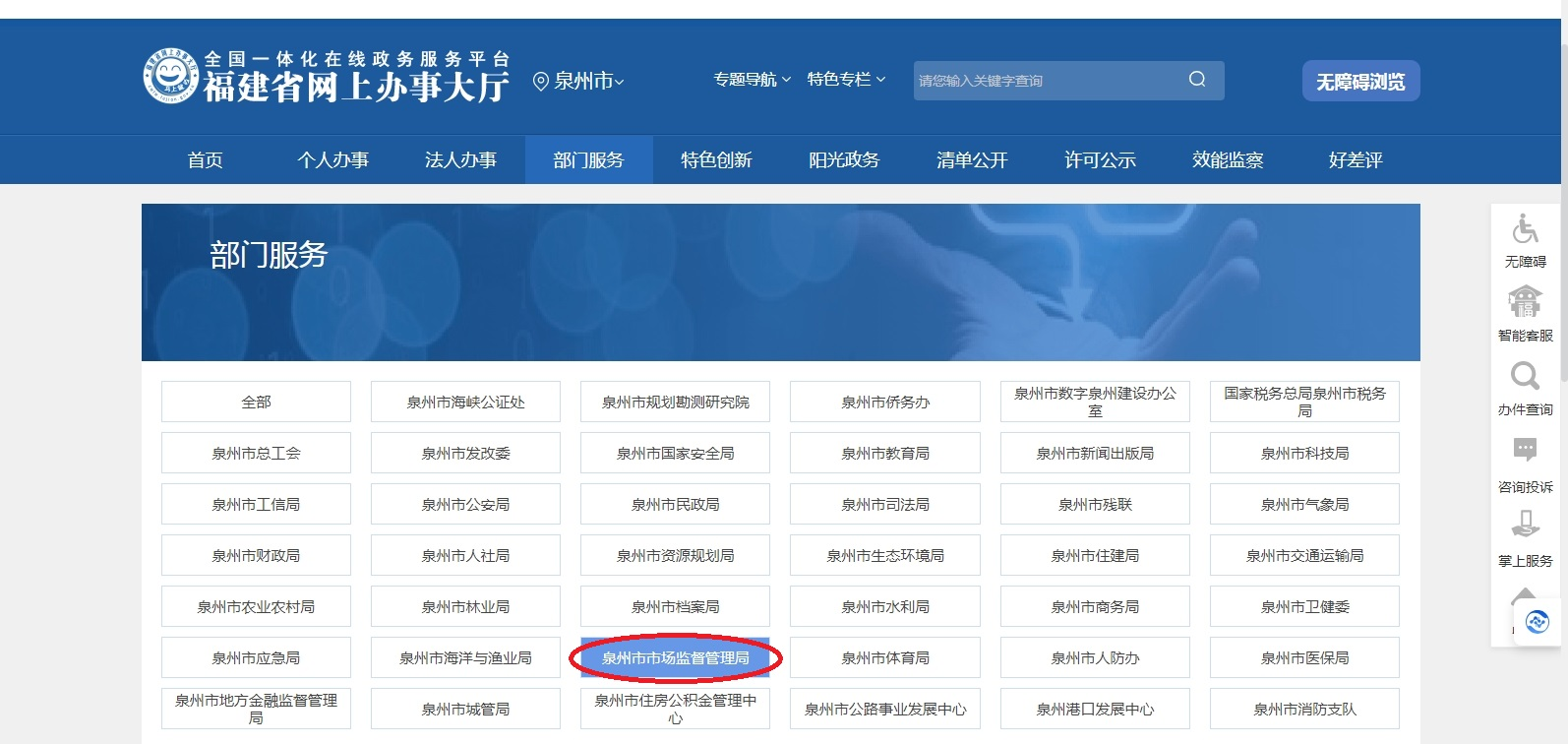1568x744 pixels.
Task: Select 泉州市侨务办 department
Action: click(885, 402)
